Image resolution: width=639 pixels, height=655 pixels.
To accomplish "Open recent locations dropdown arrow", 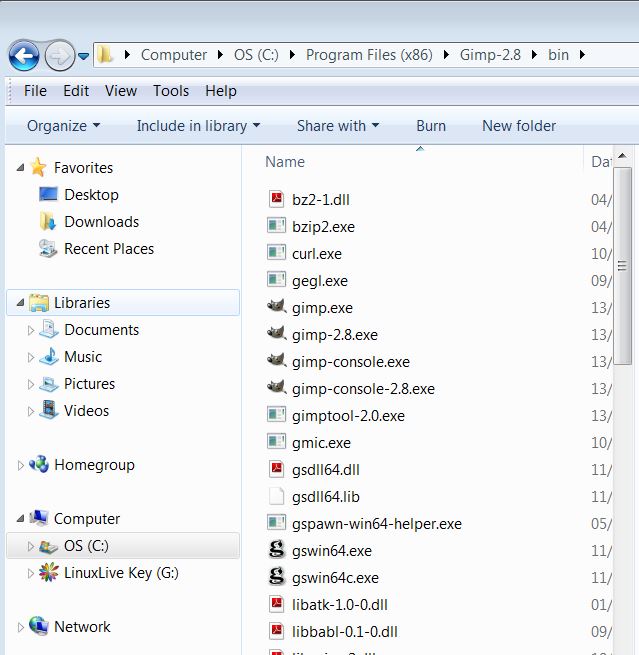I will (x=84, y=56).
